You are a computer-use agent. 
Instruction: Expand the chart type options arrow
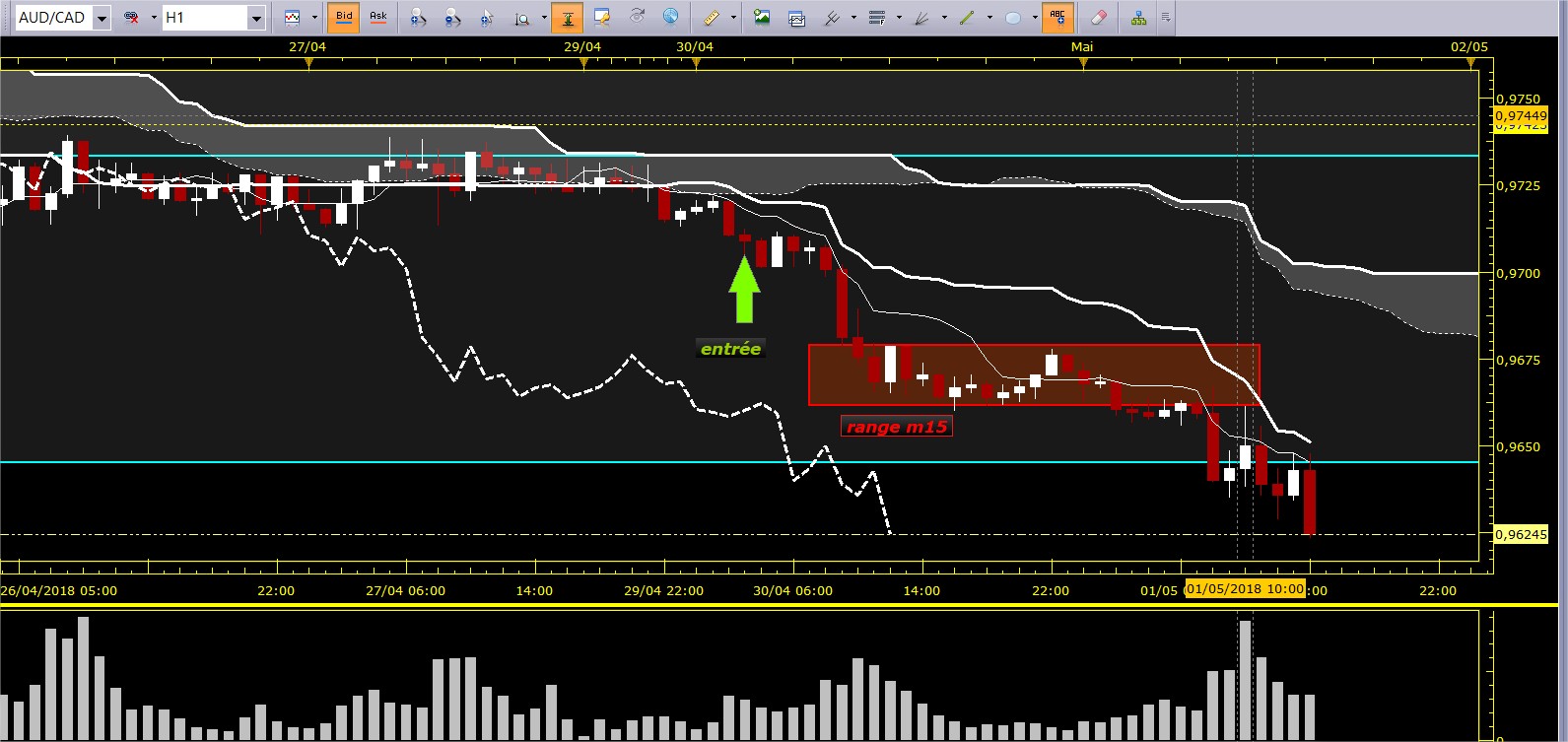(x=314, y=18)
